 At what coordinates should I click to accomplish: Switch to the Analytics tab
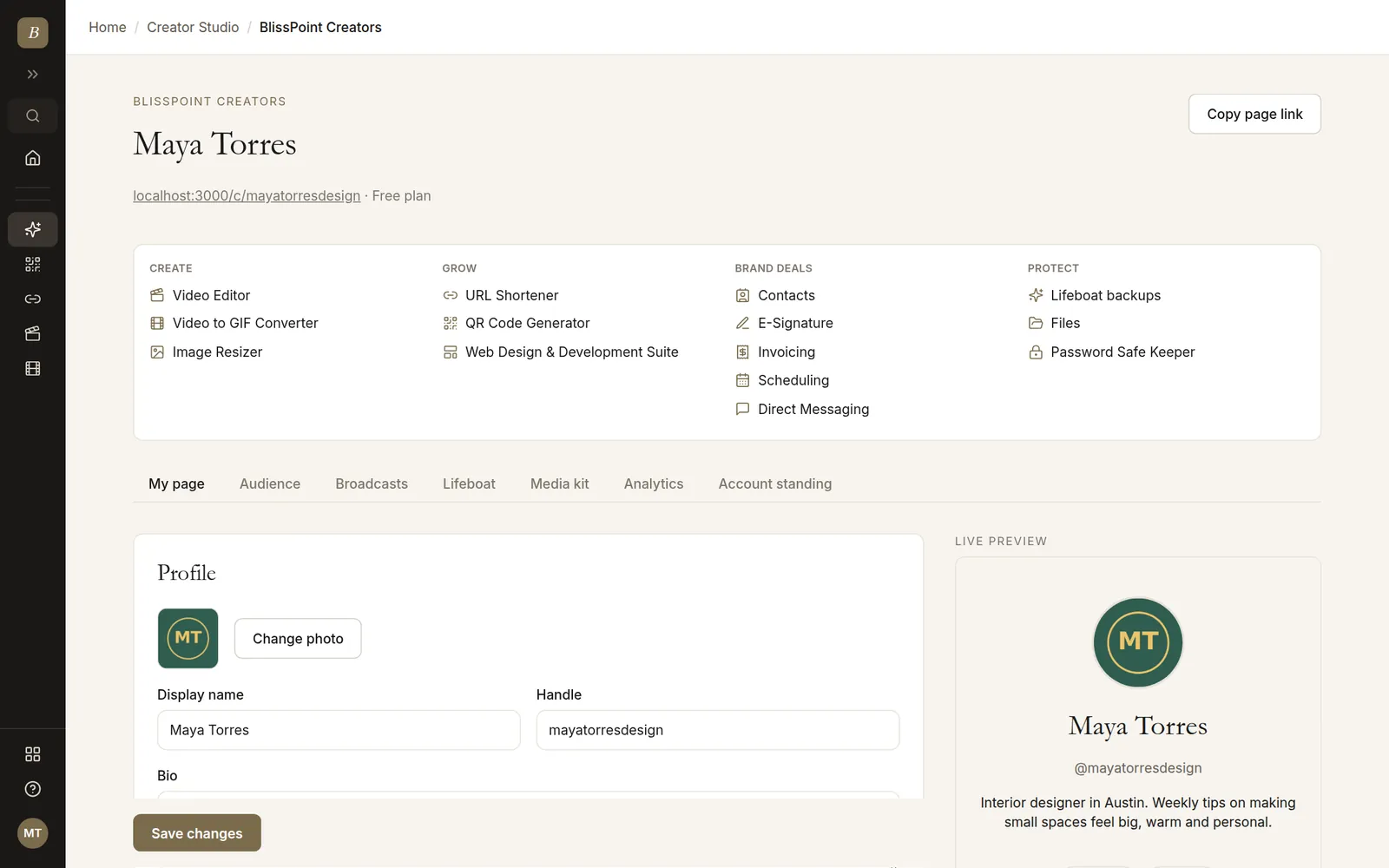(x=654, y=483)
